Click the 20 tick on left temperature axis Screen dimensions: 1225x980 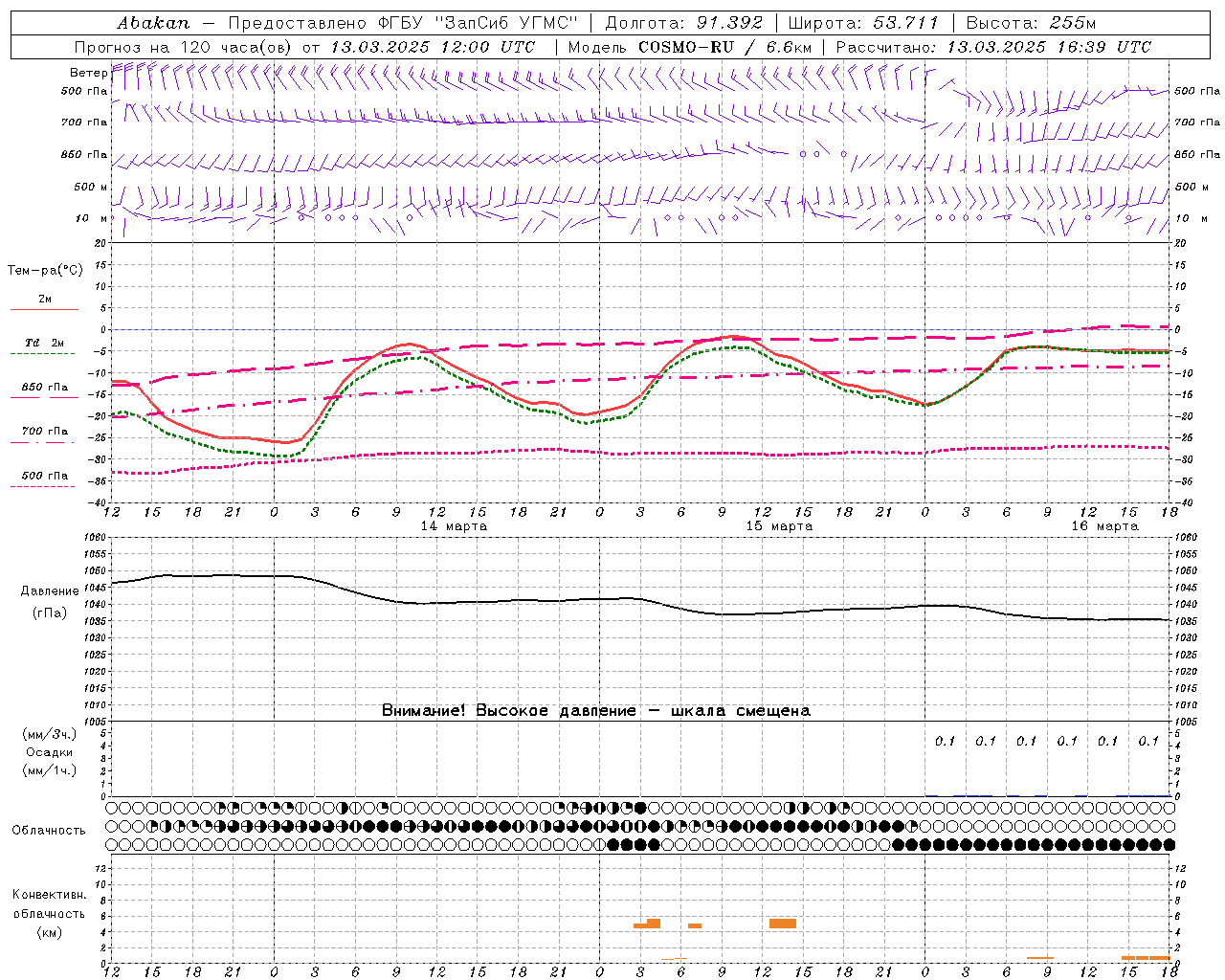pos(102,243)
